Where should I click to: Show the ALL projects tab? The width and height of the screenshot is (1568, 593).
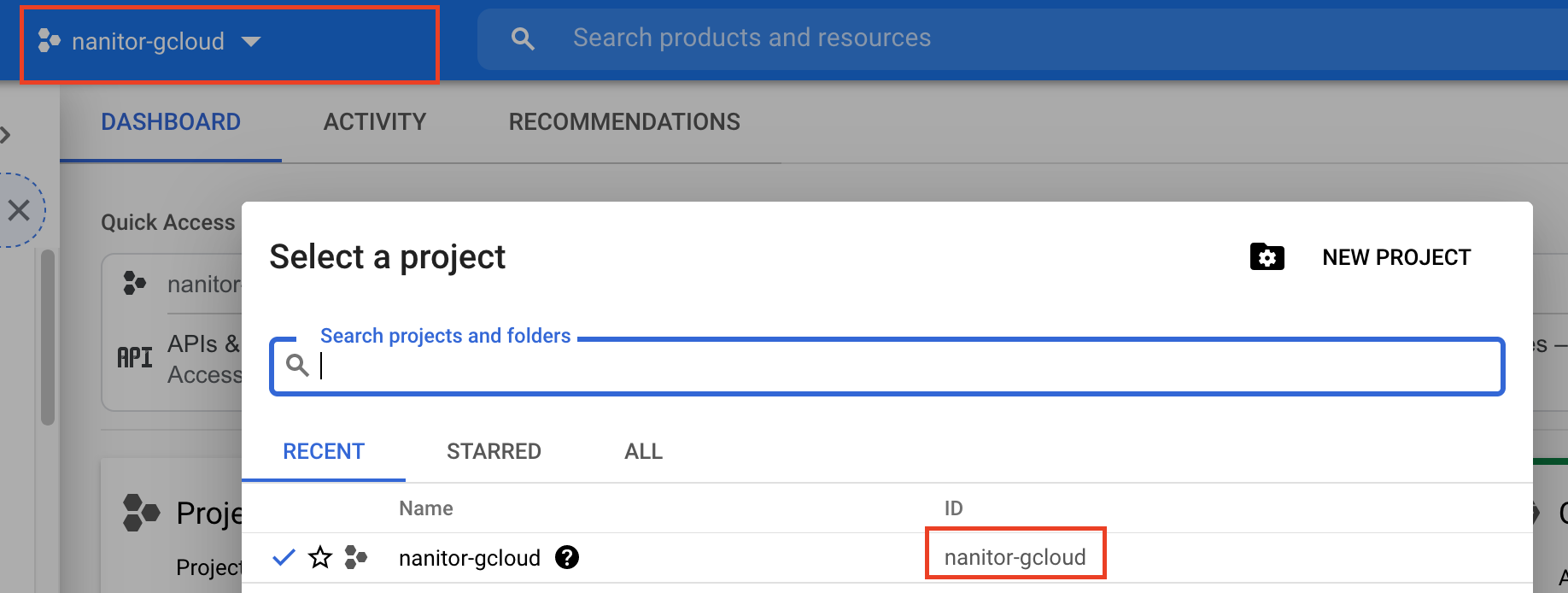click(643, 451)
